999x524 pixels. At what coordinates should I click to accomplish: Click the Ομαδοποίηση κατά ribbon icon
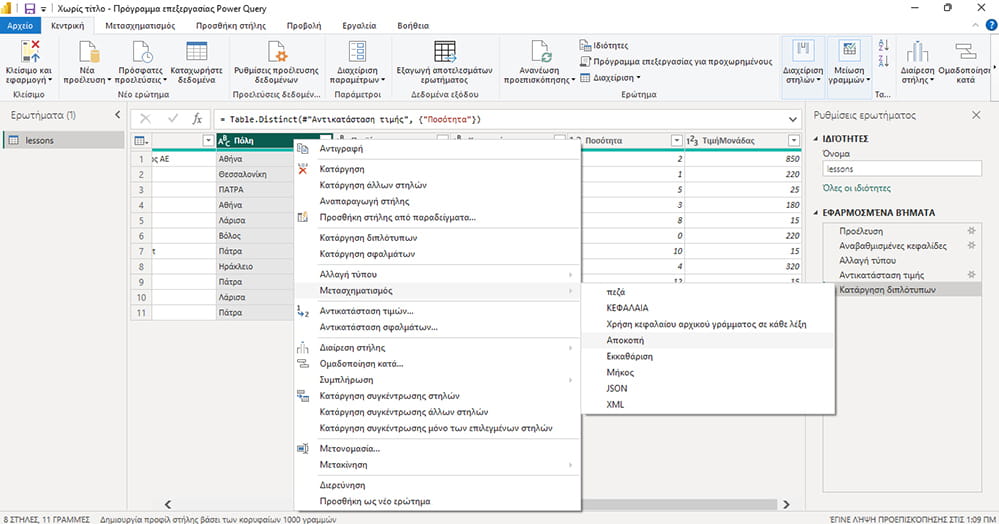(965, 51)
